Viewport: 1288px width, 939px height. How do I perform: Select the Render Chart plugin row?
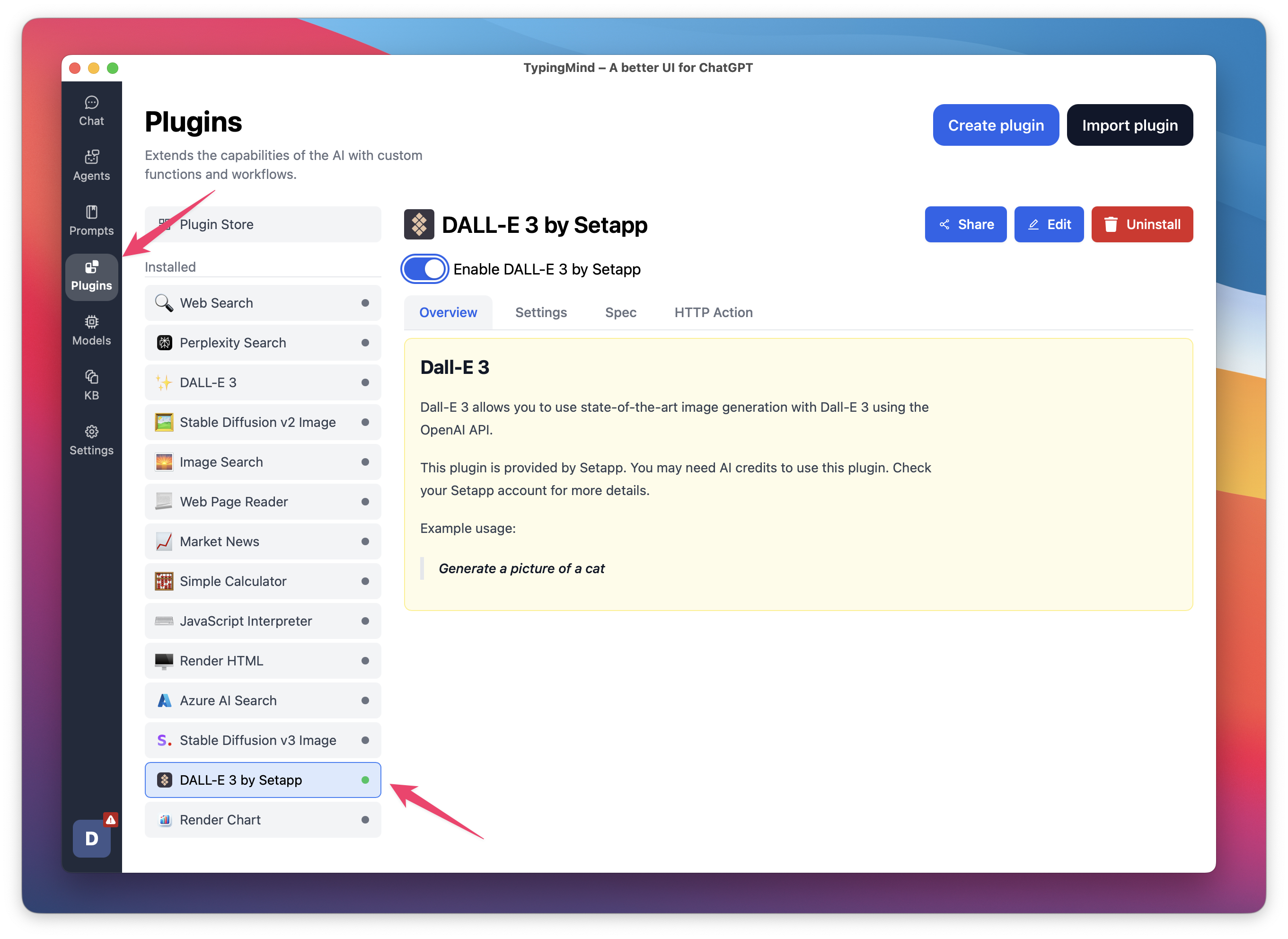pyautogui.click(x=263, y=820)
